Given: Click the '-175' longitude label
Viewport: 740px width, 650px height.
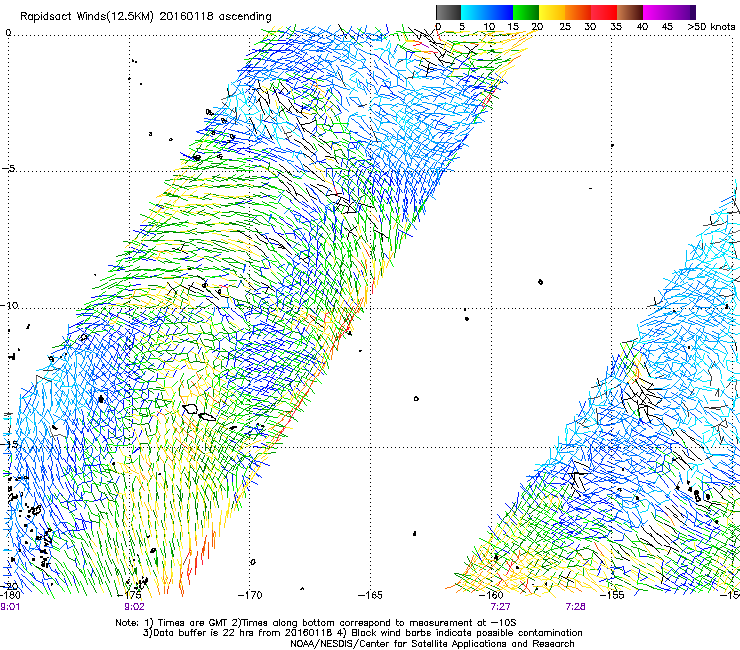Looking at the screenshot, I should click(130, 595).
